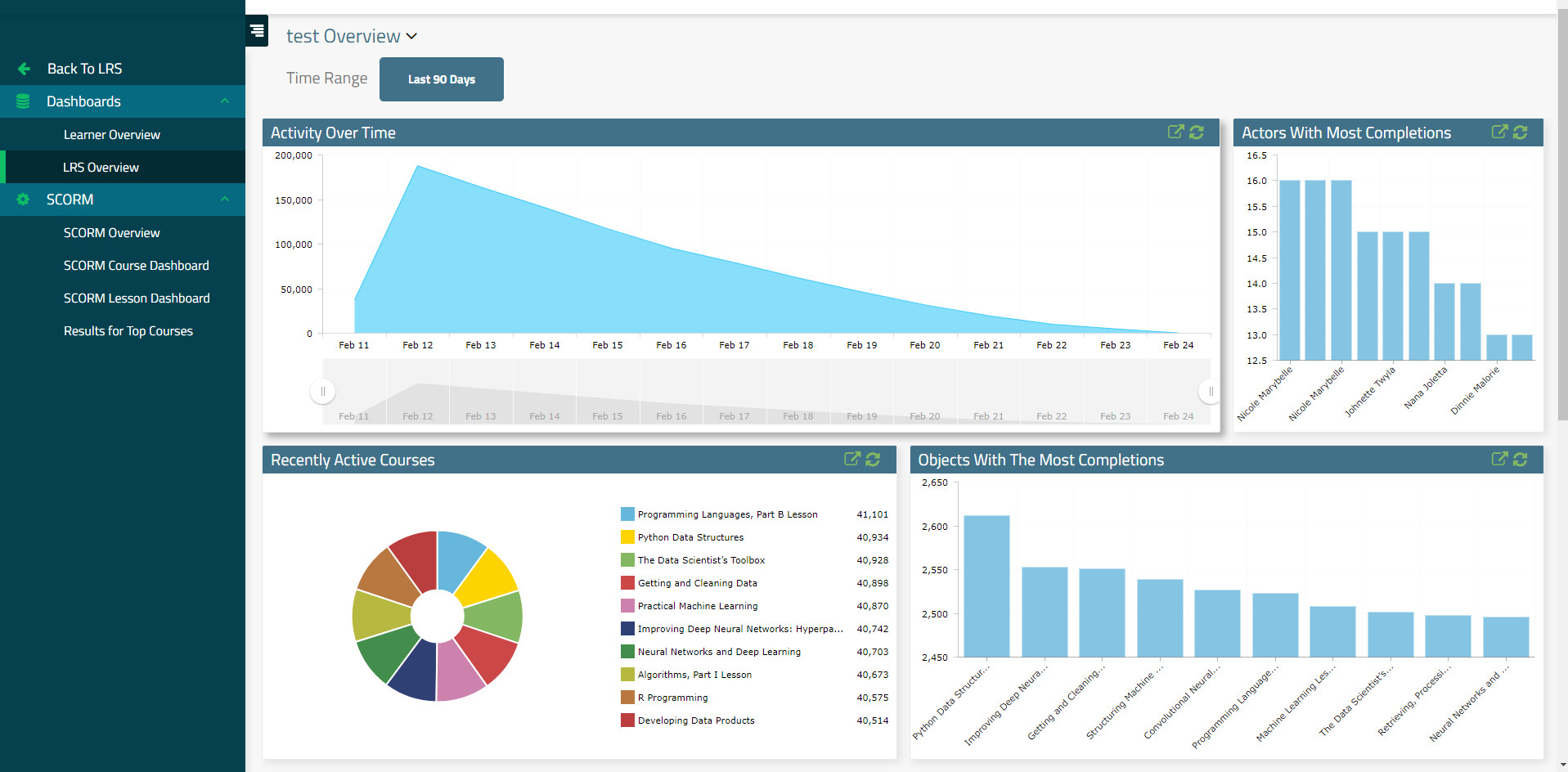
Task: Refresh Objects With The Most Completions chart
Action: point(1521,460)
